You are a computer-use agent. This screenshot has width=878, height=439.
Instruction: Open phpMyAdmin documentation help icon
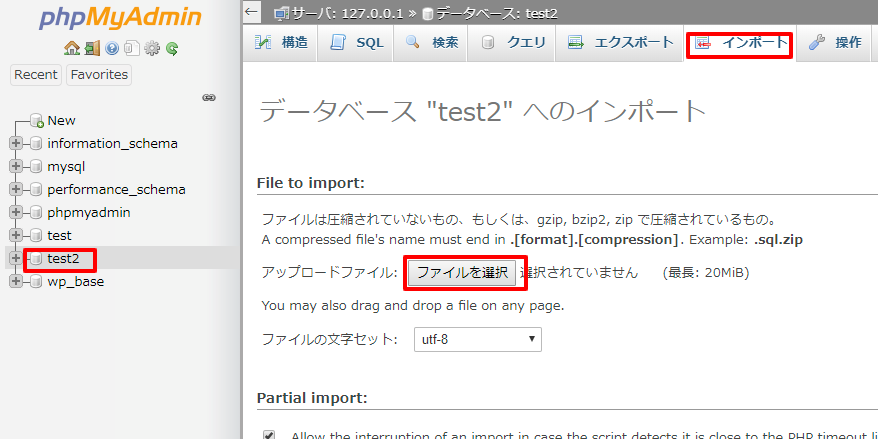click(x=112, y=48)
